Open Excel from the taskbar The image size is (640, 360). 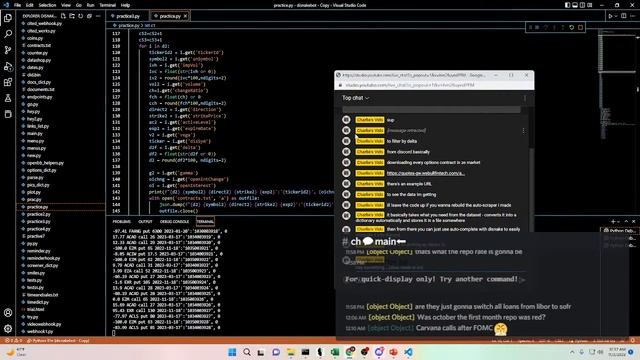tap(335, 352)
